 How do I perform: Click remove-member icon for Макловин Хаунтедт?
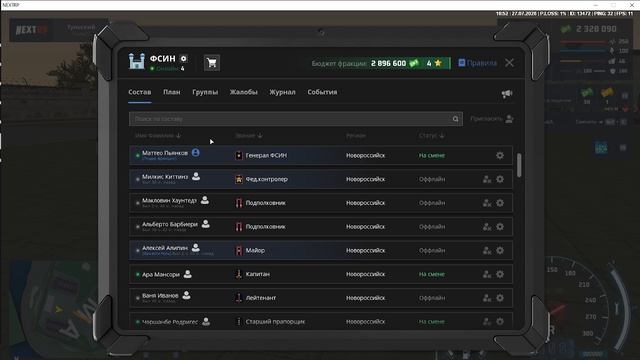[x=487, y=203]
